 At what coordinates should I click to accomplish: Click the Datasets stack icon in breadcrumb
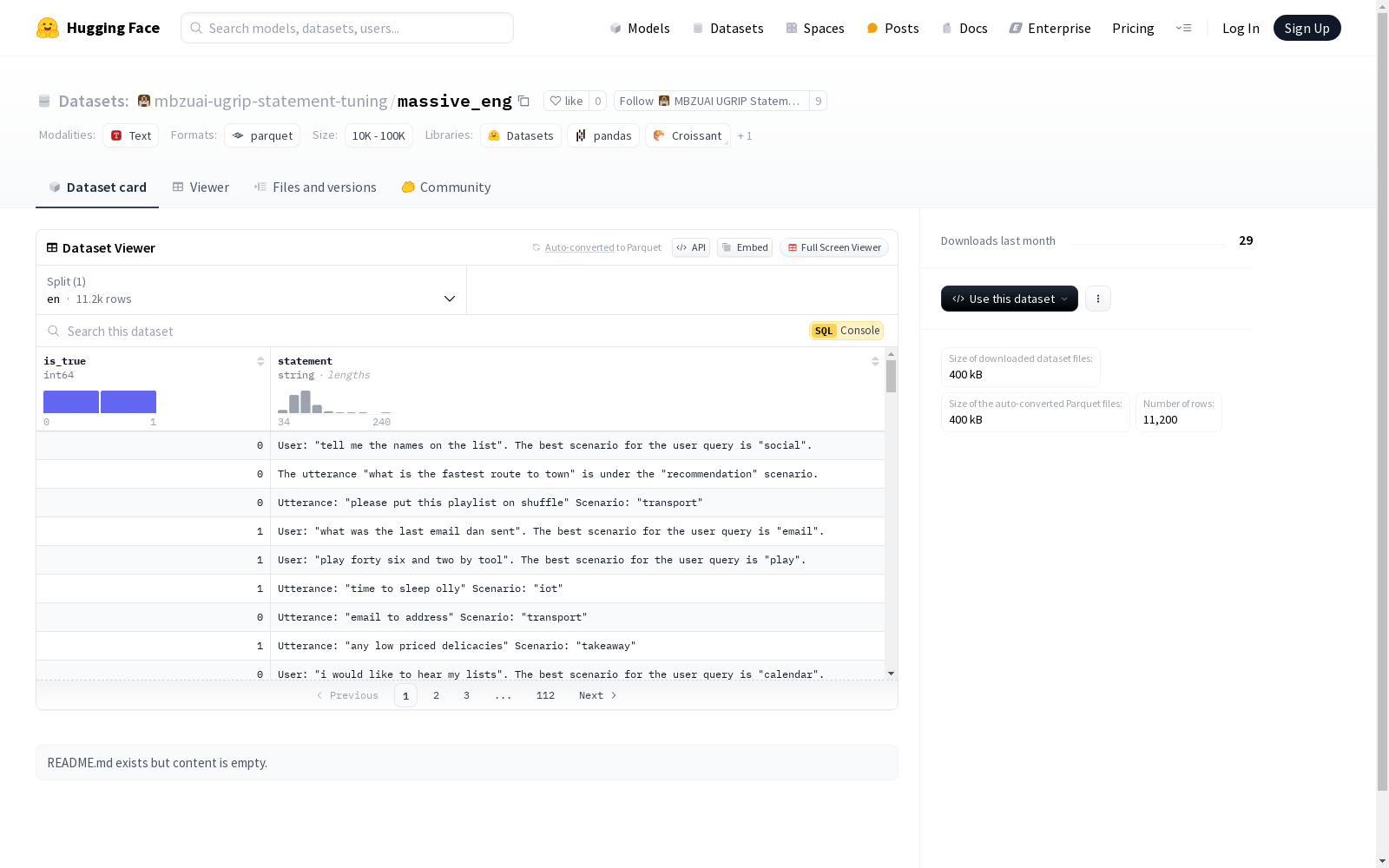[x=44, y=101]
